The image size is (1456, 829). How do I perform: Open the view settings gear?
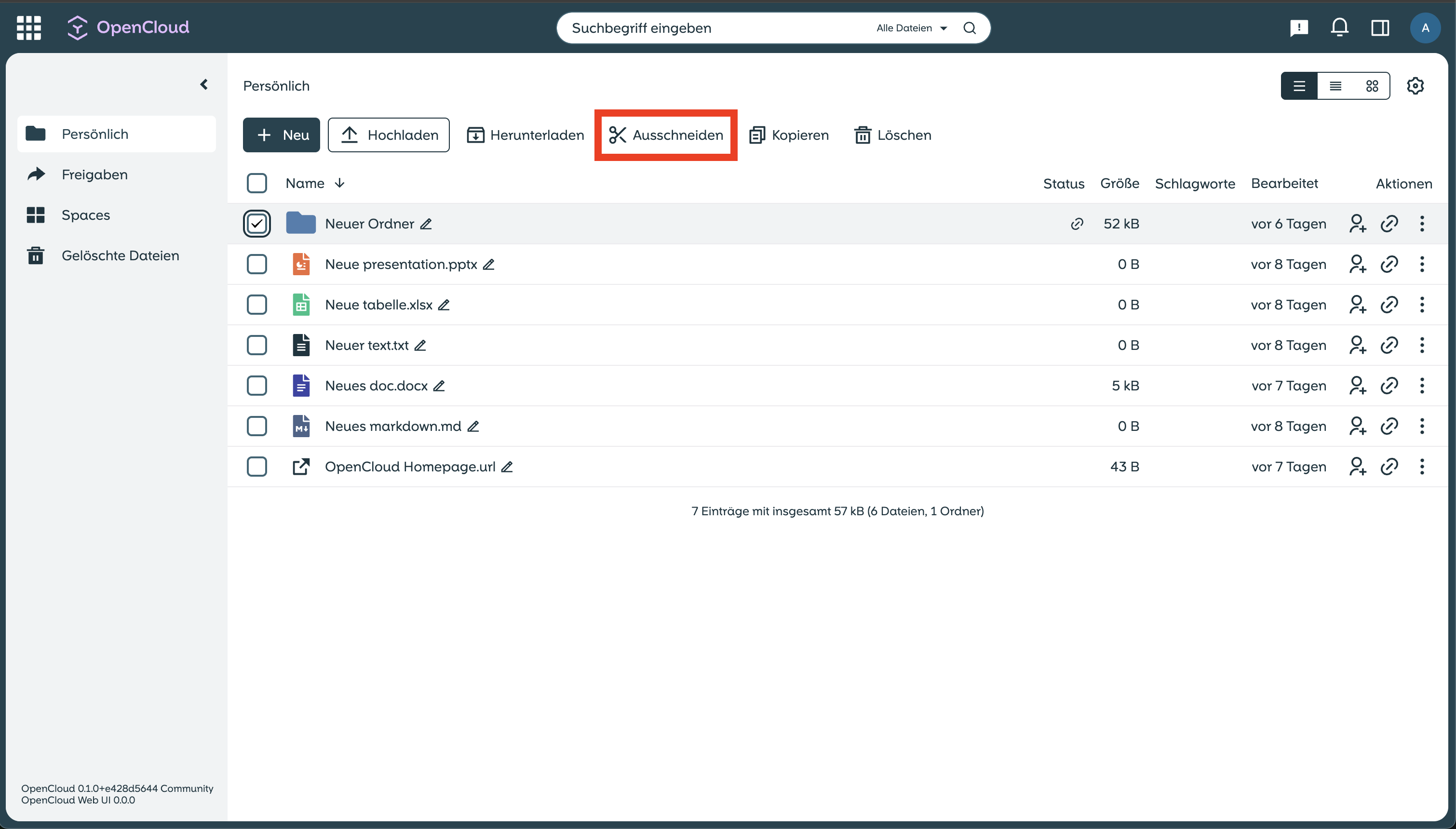pyautogui.click(x=1415, y=86)
